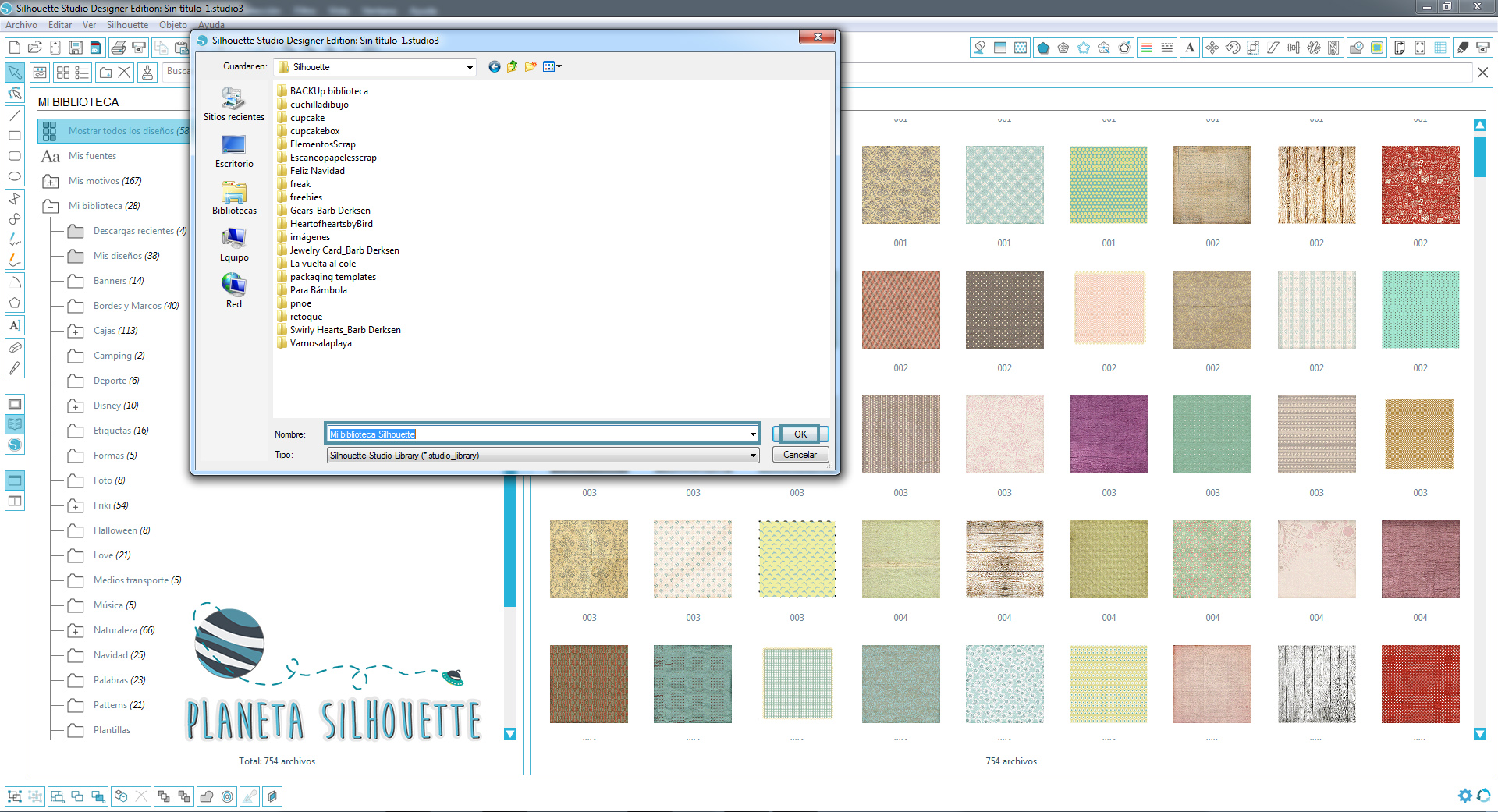Screen dimensions: 1498x812
Task: Navigate up one folder in save dialog
Action: [x=512, y=67]
